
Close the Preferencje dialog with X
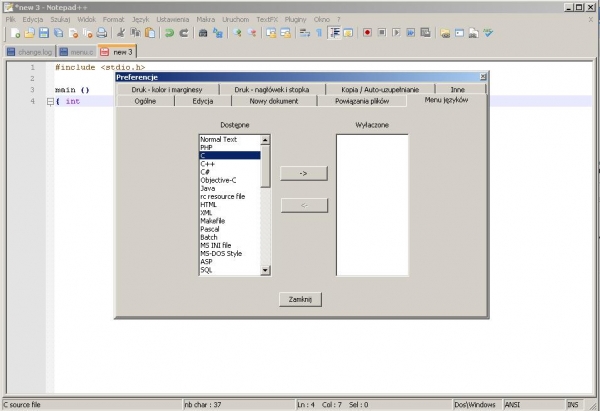(x=483, y=76)
